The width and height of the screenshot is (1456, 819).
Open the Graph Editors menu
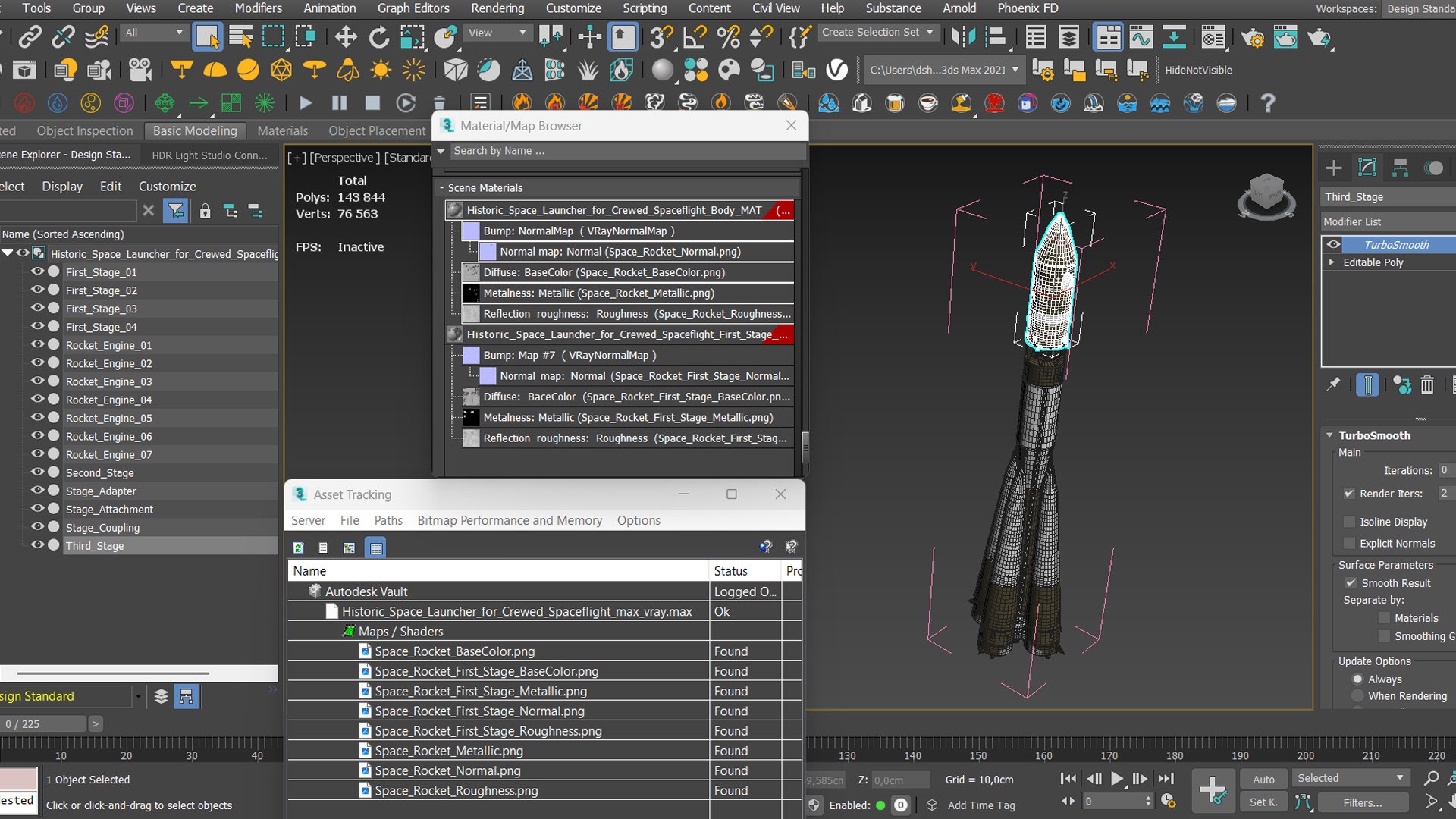(x=413, y=8)
